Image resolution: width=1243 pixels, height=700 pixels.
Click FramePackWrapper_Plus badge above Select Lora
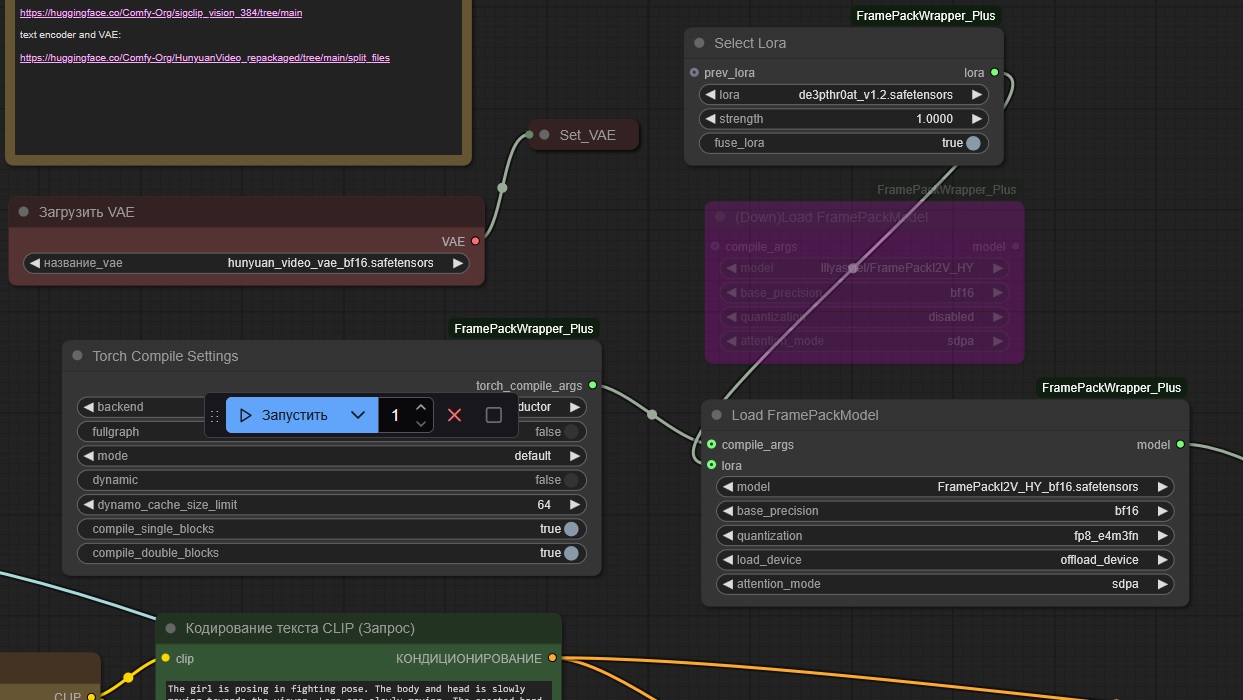coord(925,16)
